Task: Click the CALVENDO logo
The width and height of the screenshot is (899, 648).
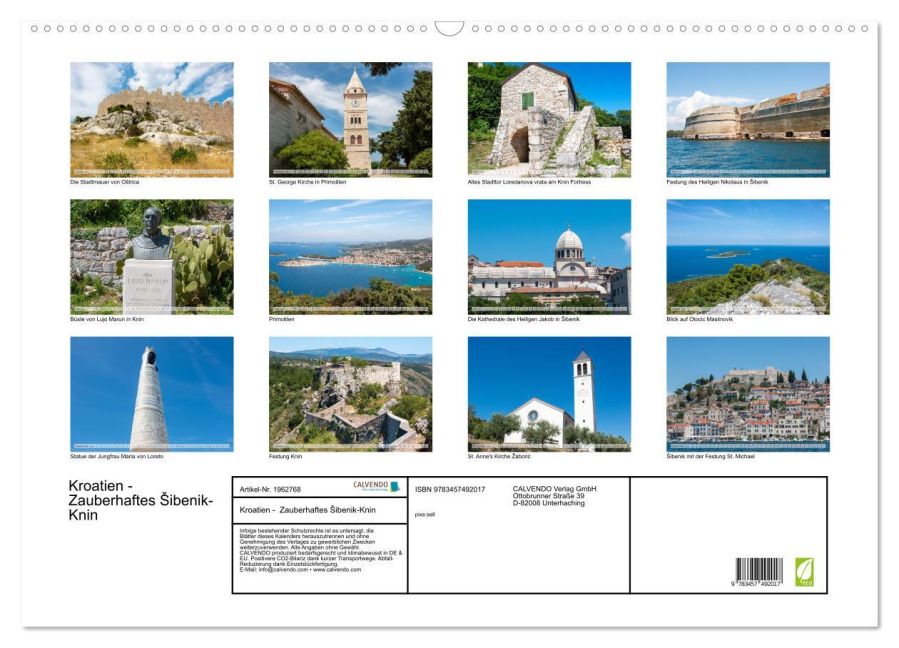Action: (x=376, y=486)
